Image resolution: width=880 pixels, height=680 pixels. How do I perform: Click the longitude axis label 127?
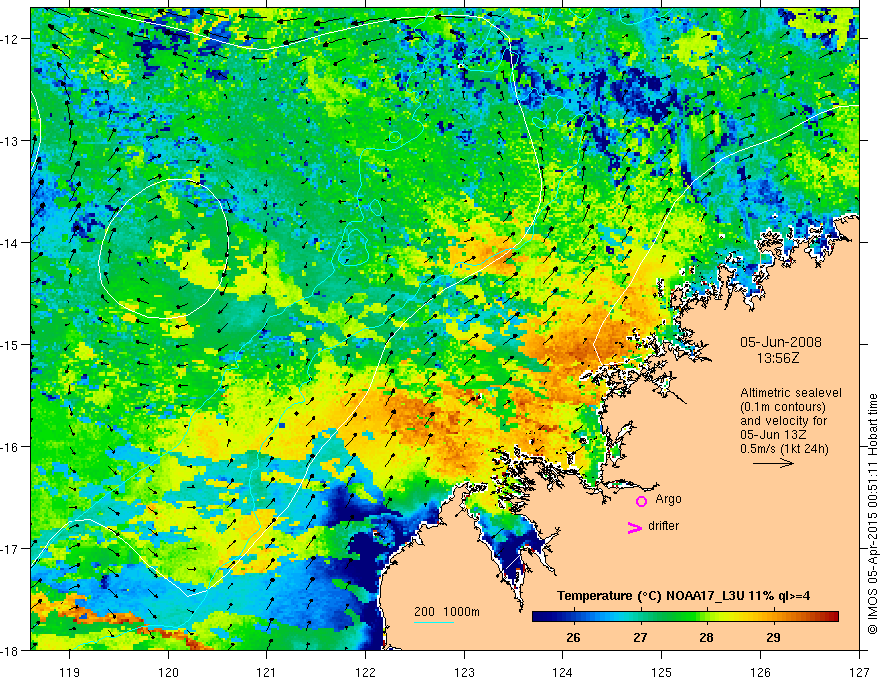(859, 672)
